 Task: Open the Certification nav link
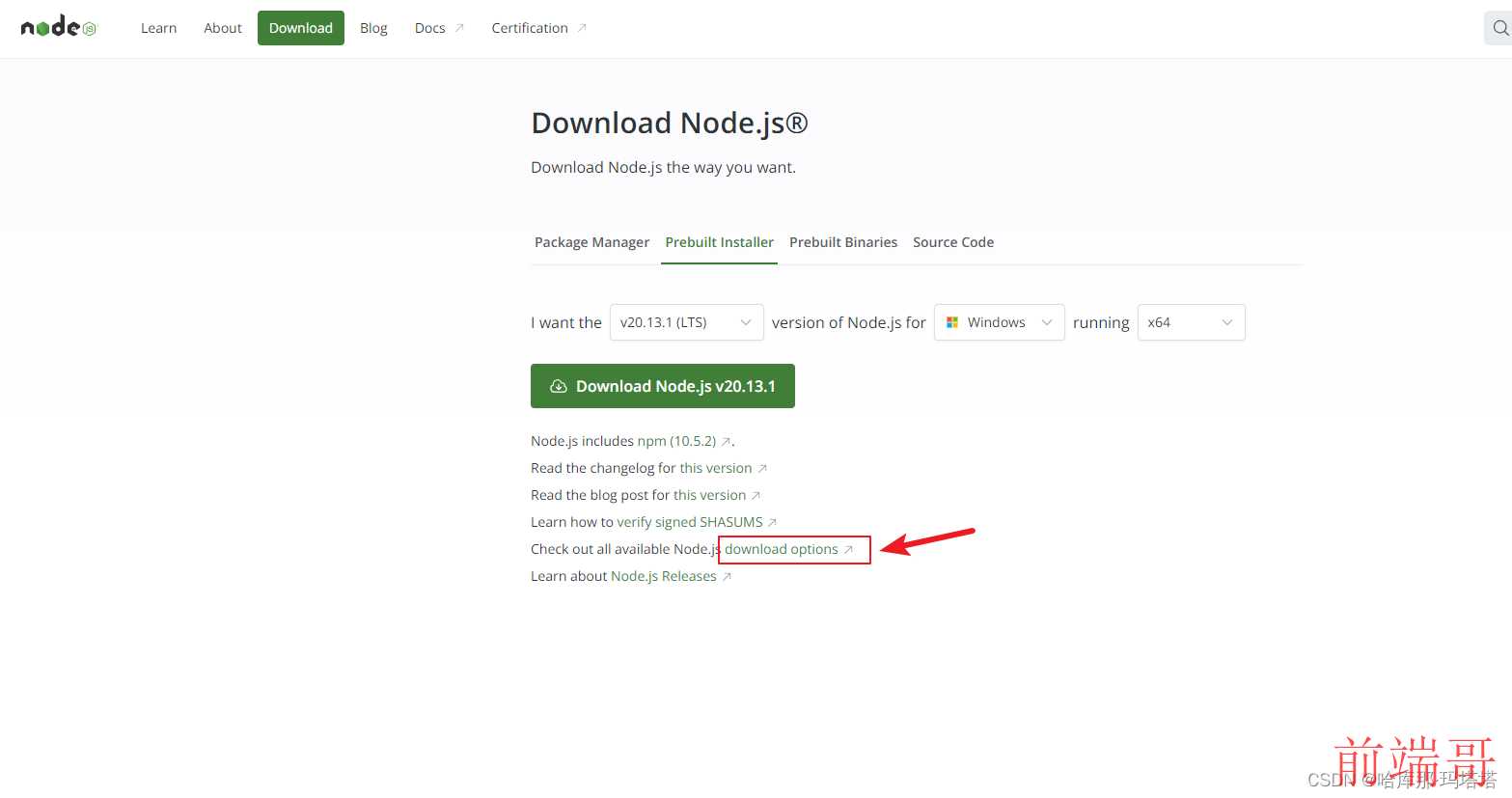click(530, 28)
